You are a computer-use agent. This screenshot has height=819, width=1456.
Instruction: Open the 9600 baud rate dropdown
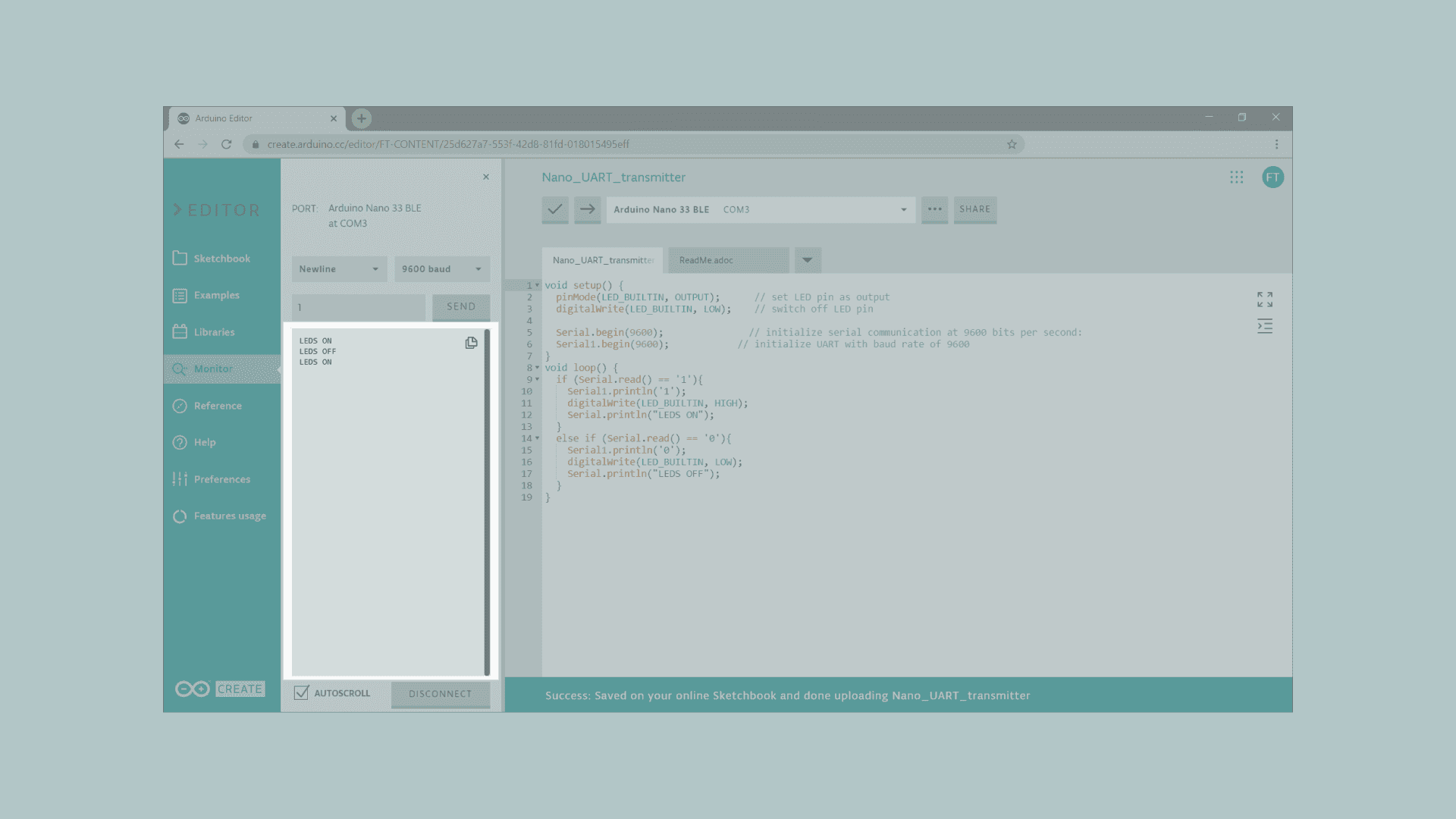click(441, 269)
